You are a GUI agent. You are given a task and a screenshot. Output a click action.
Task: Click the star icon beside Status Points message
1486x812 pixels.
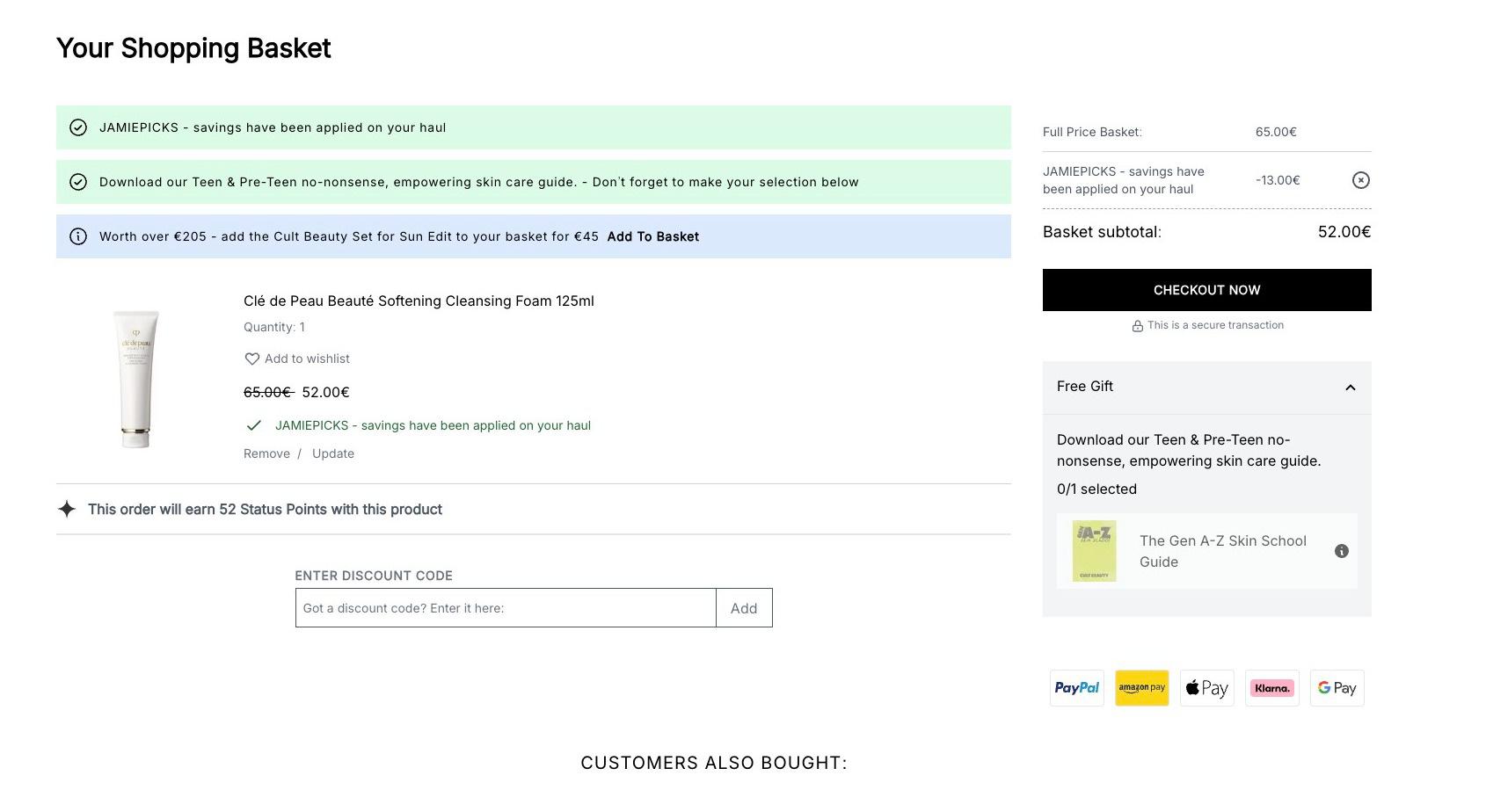click(67, 509)
